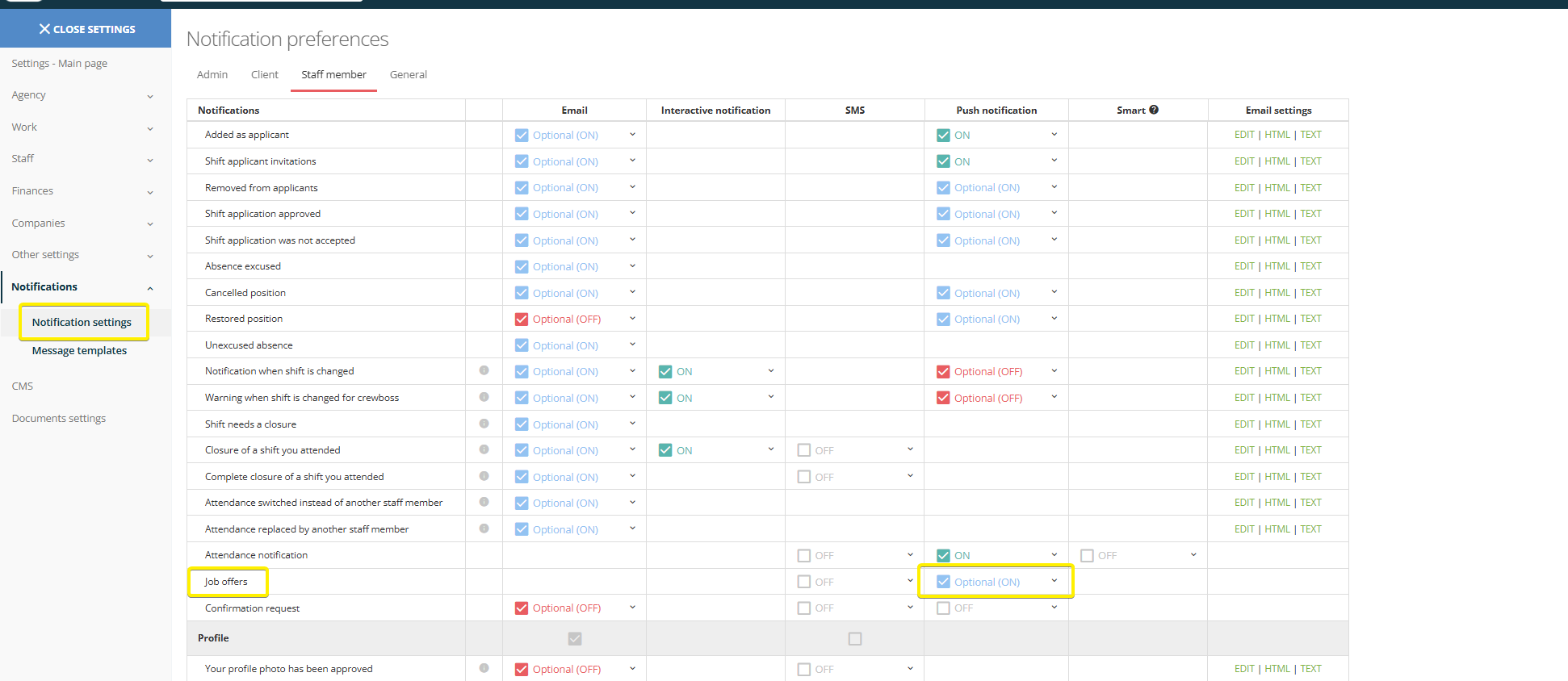Toggle Restored position email checkbox

[x=522, y=320]
